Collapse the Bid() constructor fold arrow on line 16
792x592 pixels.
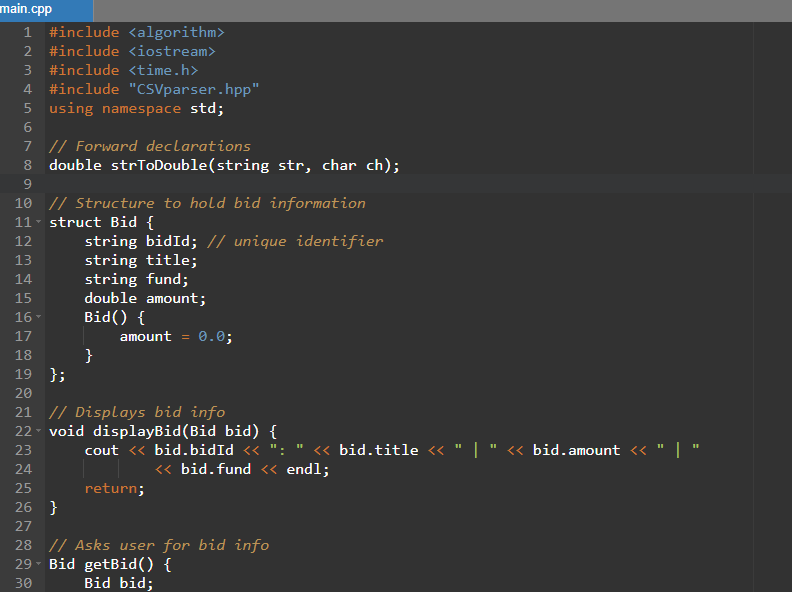coord(38,317)
